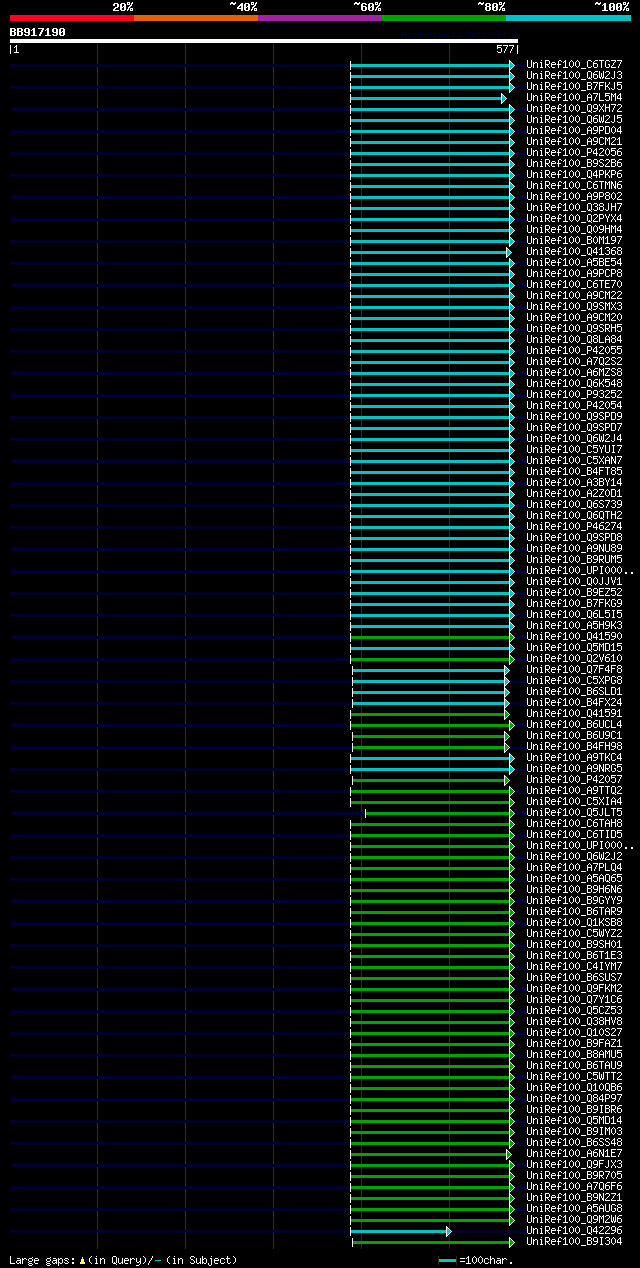Image resolution: width=640 pixels, height=1268 pixels.
Task: Select hit label UniRef100_C5WTT2
Action: tap(574, 1077)
